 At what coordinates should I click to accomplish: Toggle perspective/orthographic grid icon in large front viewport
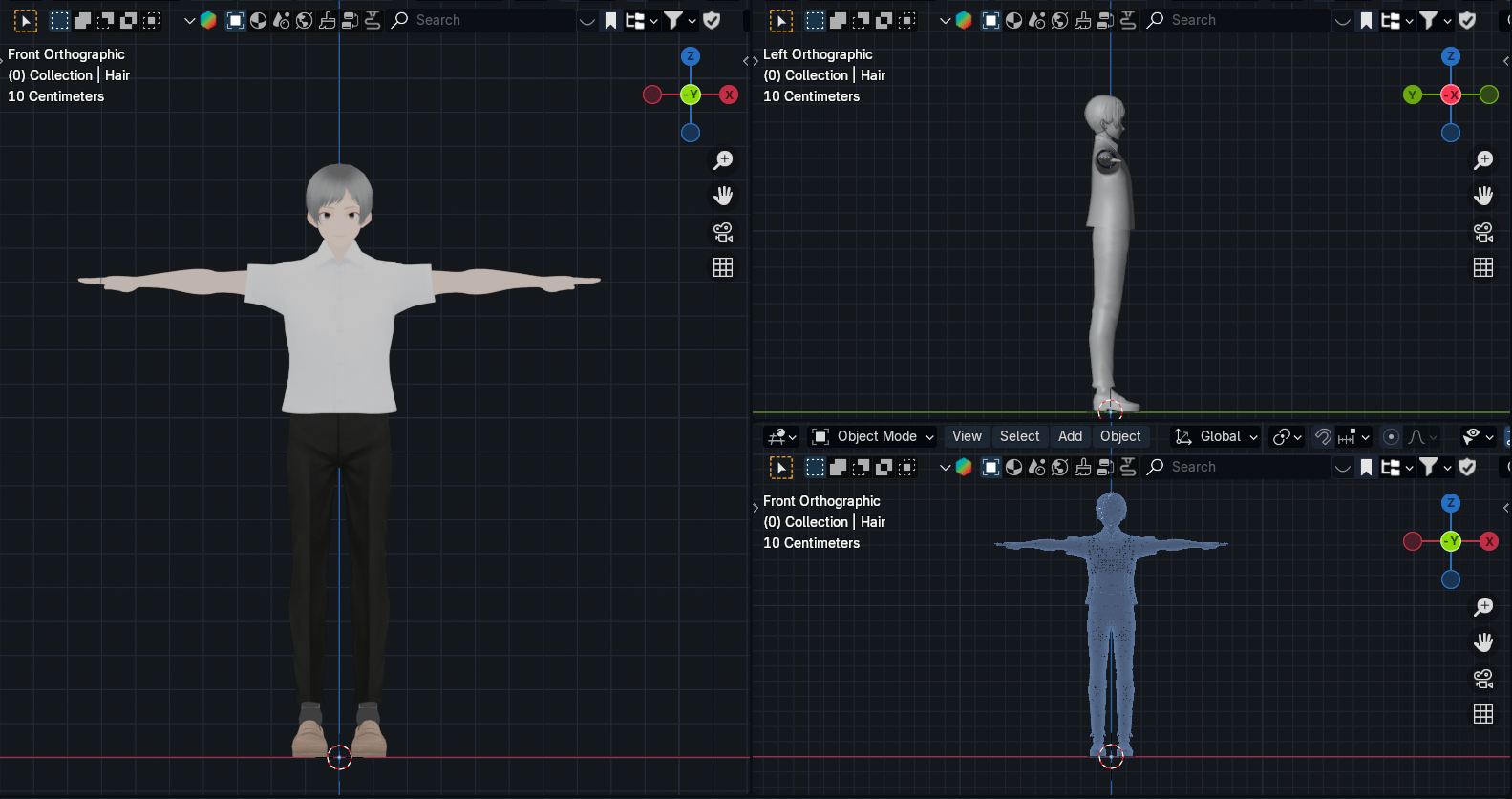coord(723,268)
